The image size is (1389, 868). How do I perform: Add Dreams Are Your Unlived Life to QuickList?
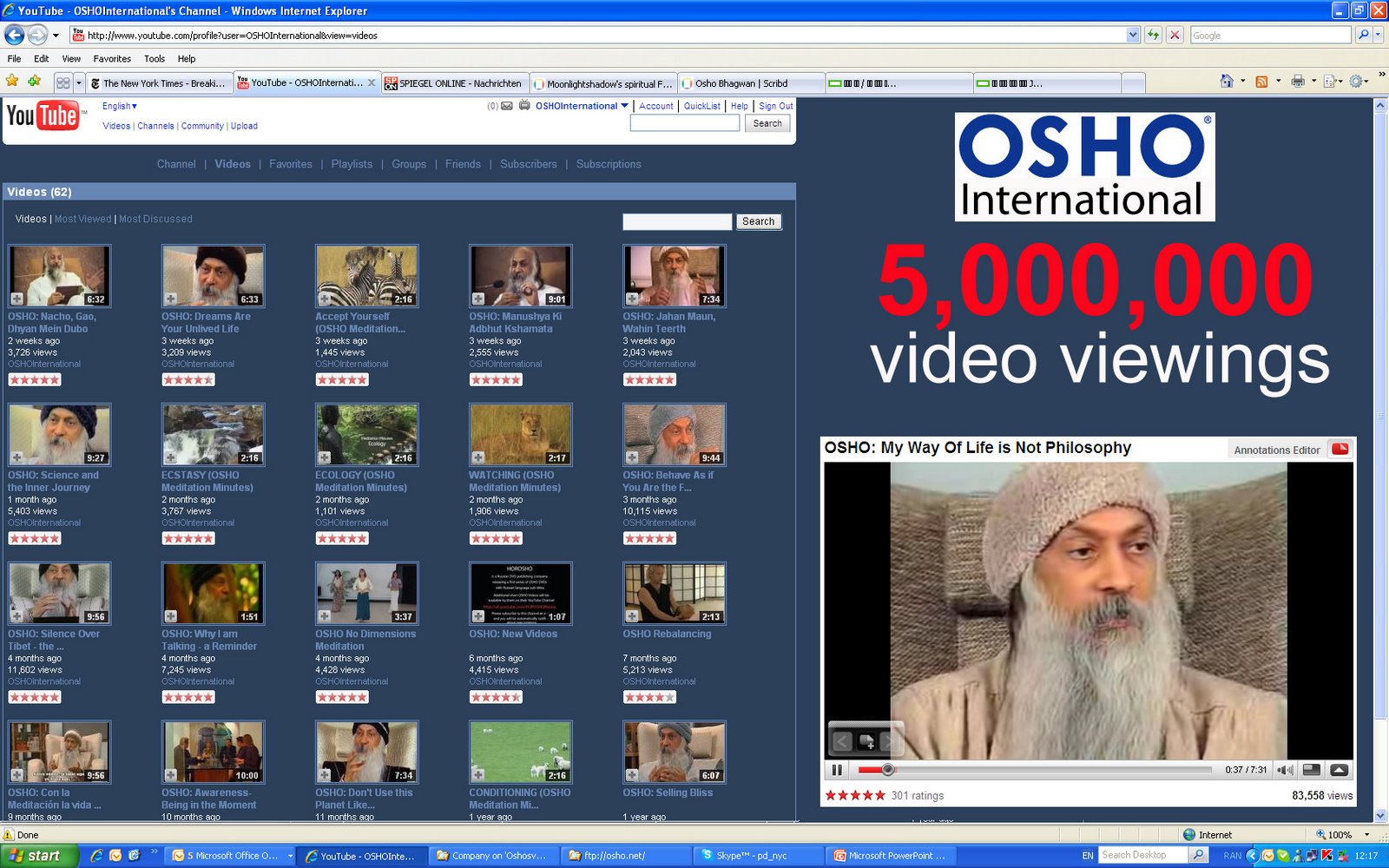click(170, 299)
